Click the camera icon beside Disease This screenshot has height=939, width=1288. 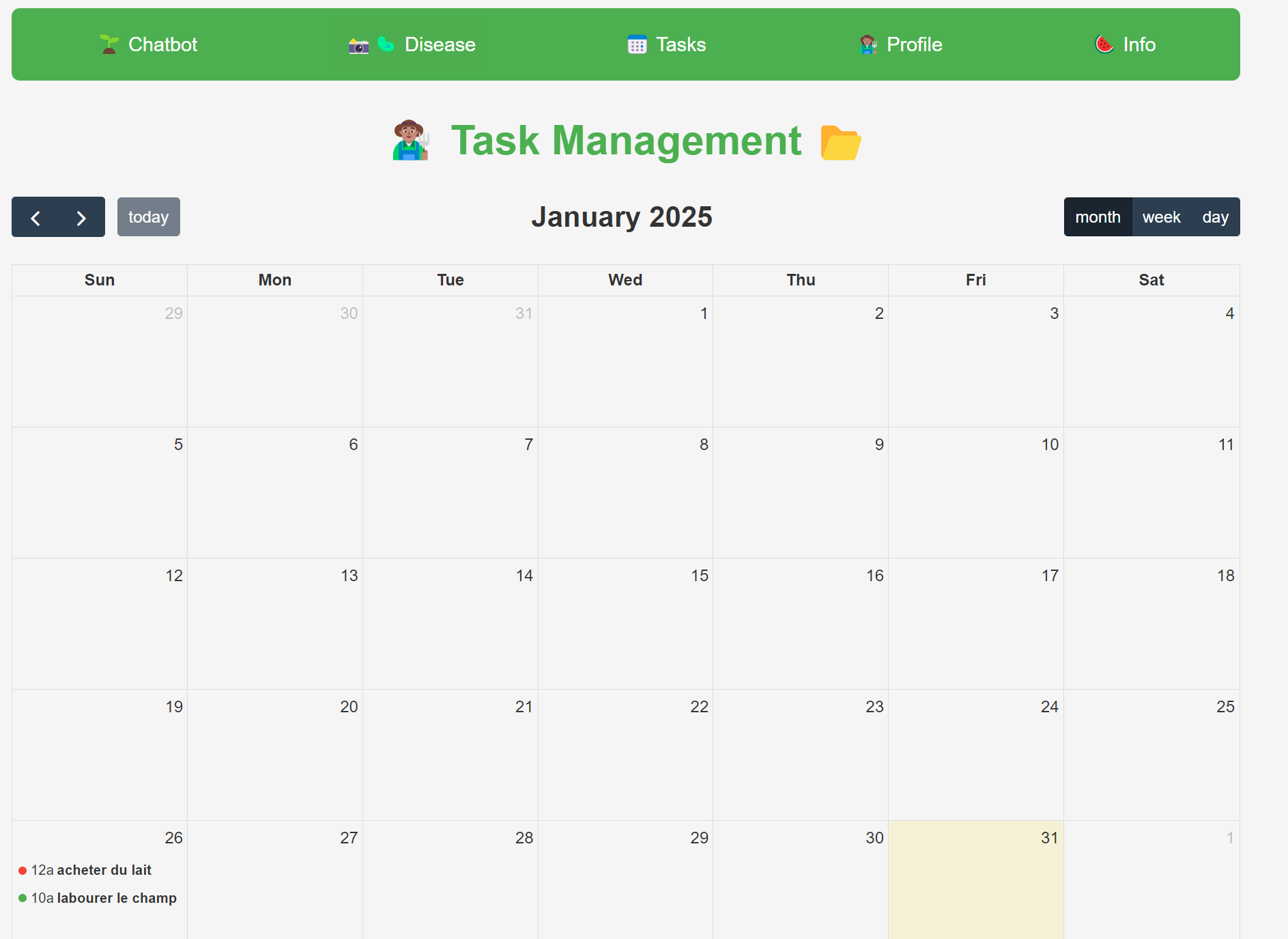pos(358,46)
